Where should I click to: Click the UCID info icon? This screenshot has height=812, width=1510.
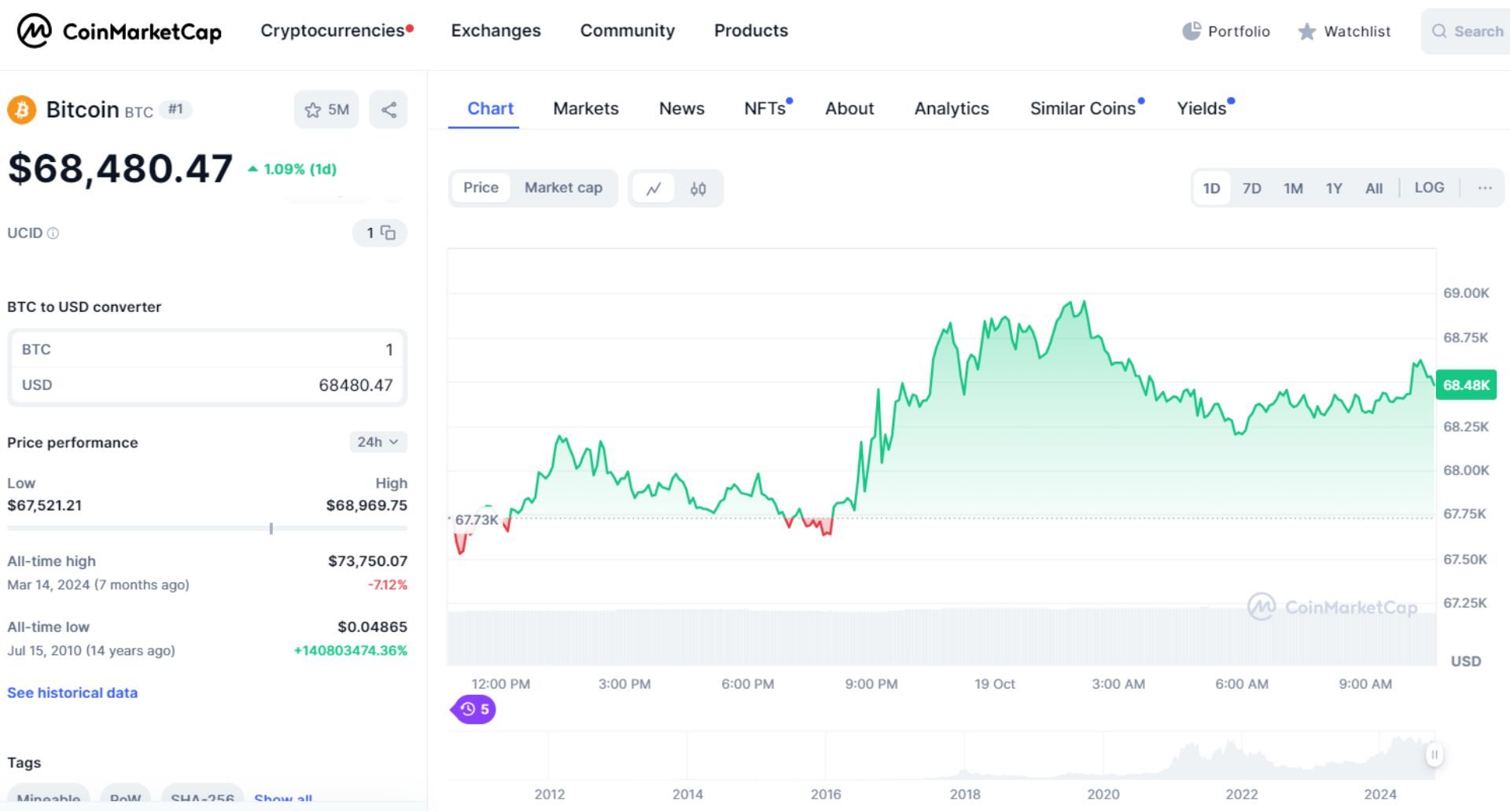pyautogui.click(x=53, y=233)
